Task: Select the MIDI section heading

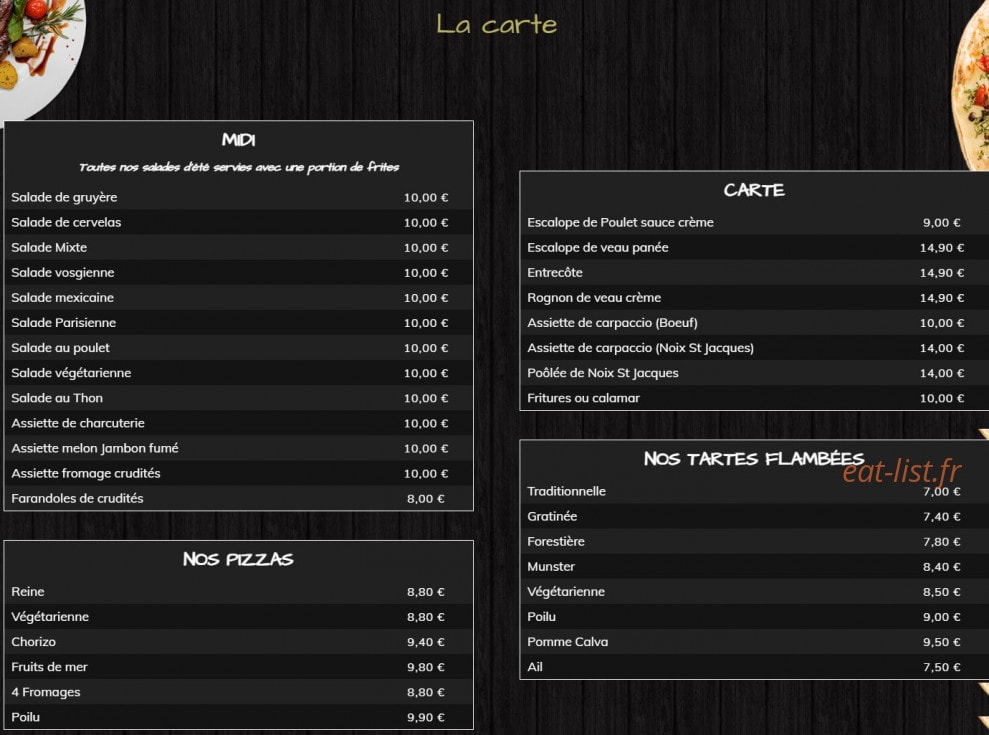Action: point(238,140)
